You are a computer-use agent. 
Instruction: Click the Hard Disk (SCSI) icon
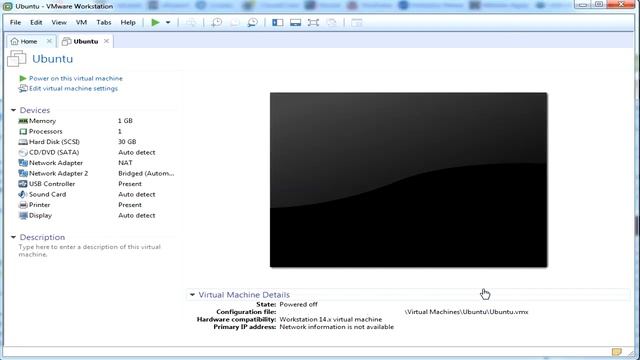pos(23,142)
